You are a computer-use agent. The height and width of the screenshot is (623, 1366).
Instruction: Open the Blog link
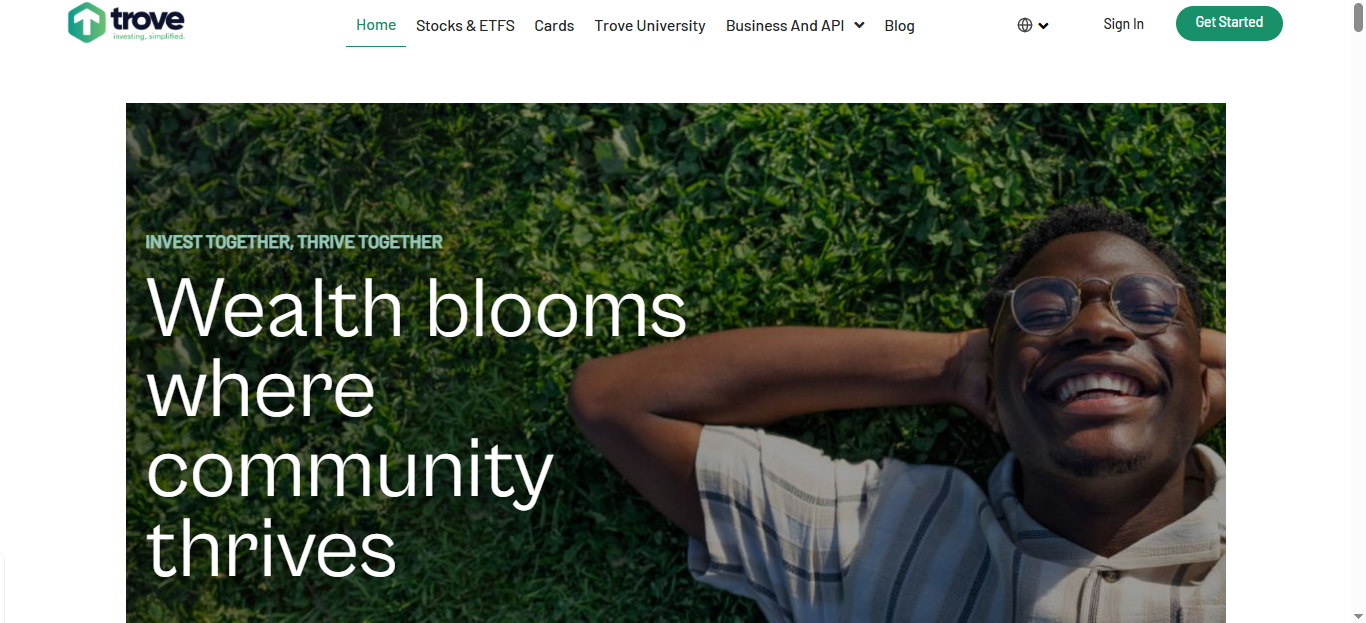(899, 26)
